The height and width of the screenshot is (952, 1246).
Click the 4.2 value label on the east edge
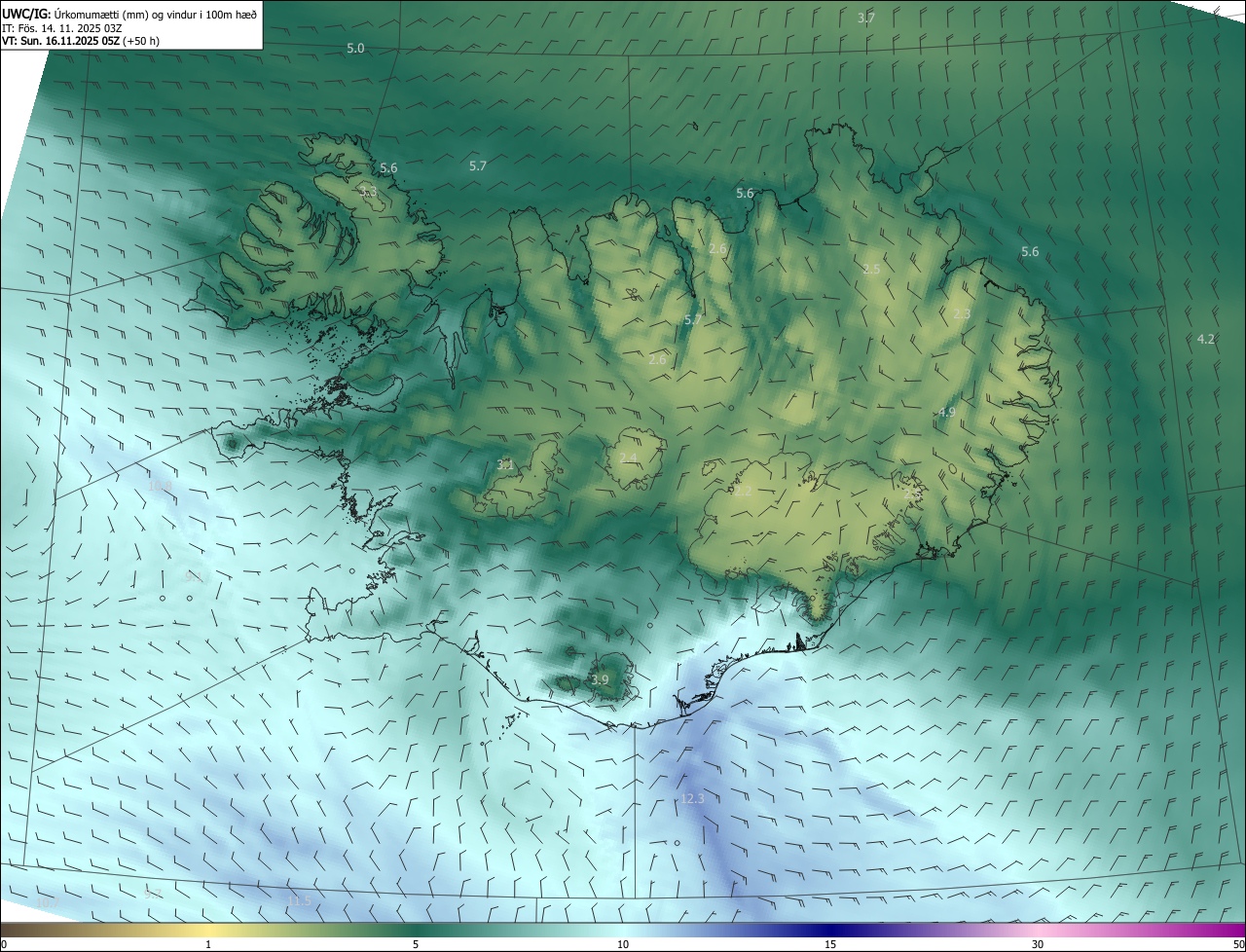click(x=1205, y=339)
